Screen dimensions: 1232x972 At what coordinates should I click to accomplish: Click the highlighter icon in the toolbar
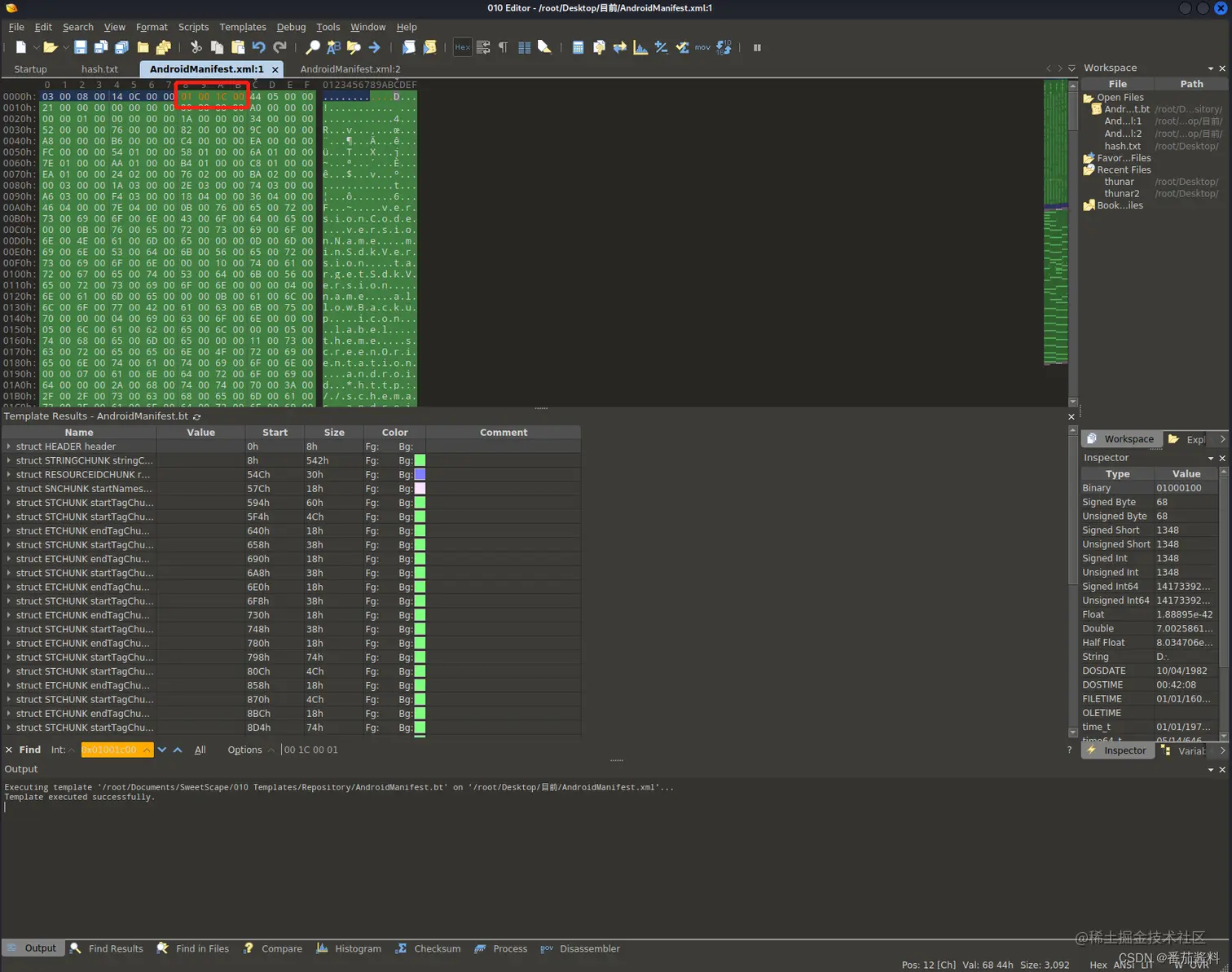click(544, 47)
